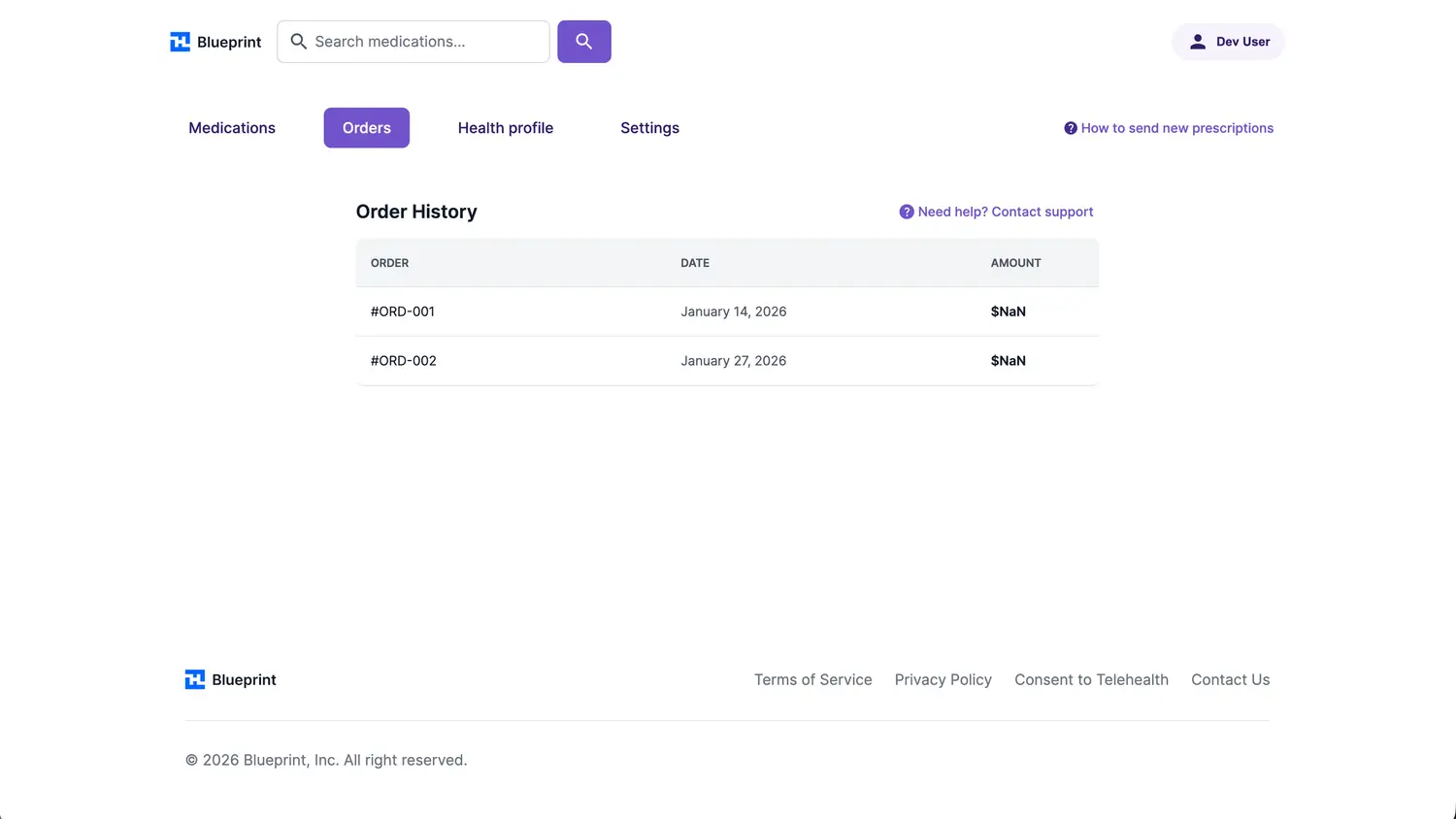The width and height of the screenshot is (1456, 819).
Task: Click Need help? Contact support link
Action: coord(1005,212)
